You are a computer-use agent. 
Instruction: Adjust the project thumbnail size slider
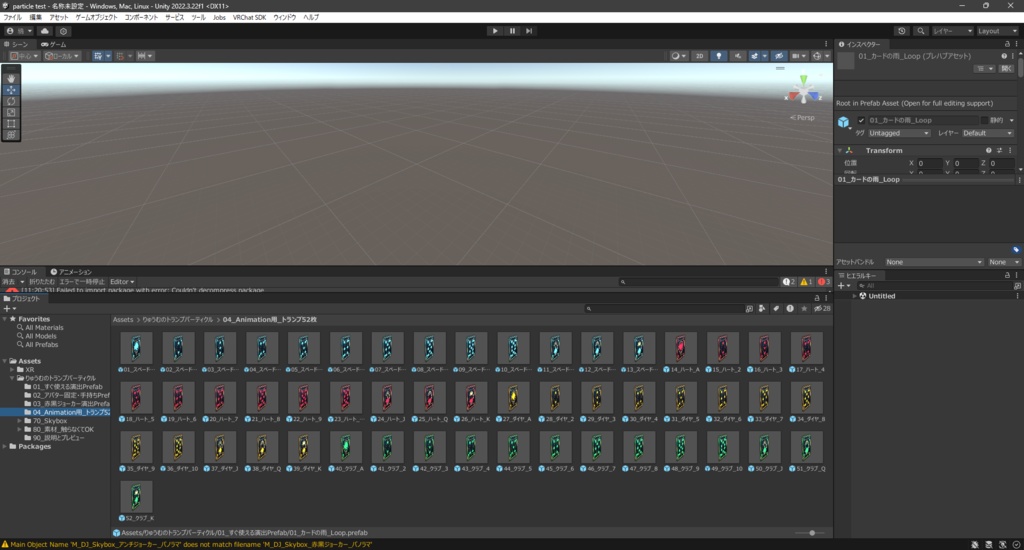click(809, 533)
